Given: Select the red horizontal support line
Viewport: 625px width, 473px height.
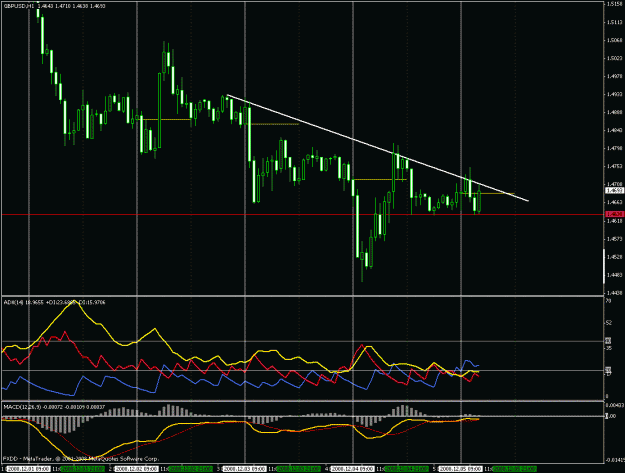Looking at the screenshot, I should pos(303,215).
